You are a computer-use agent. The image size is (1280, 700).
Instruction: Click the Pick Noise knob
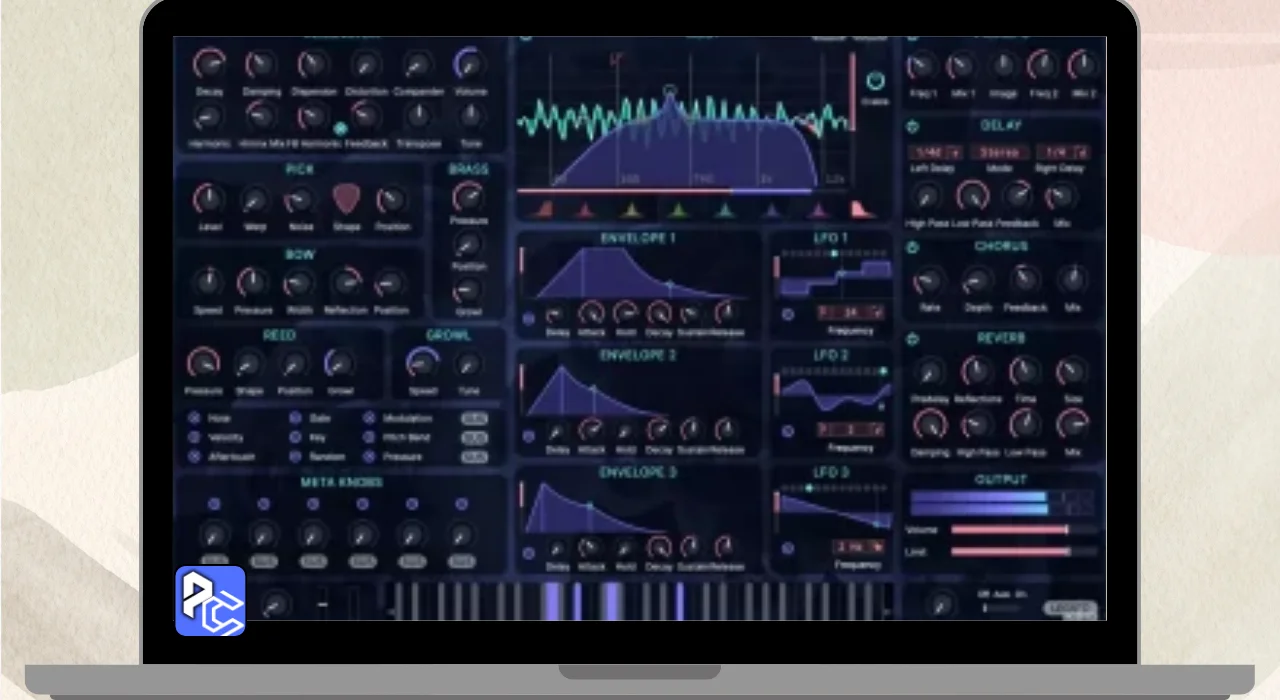(299, 200)
